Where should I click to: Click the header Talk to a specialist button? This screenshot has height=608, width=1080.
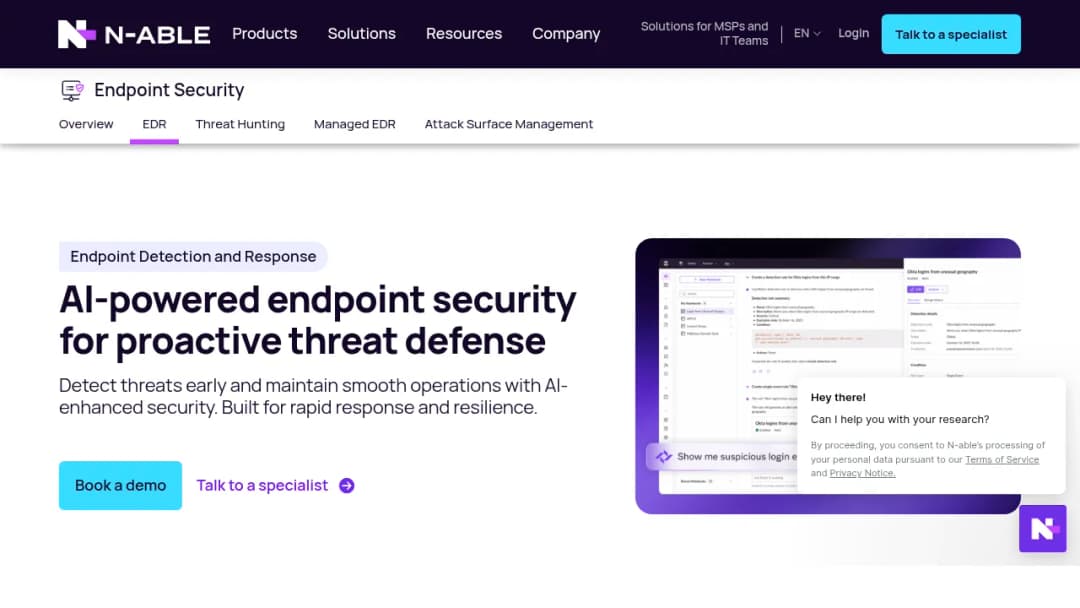click(x=951, y=34)
